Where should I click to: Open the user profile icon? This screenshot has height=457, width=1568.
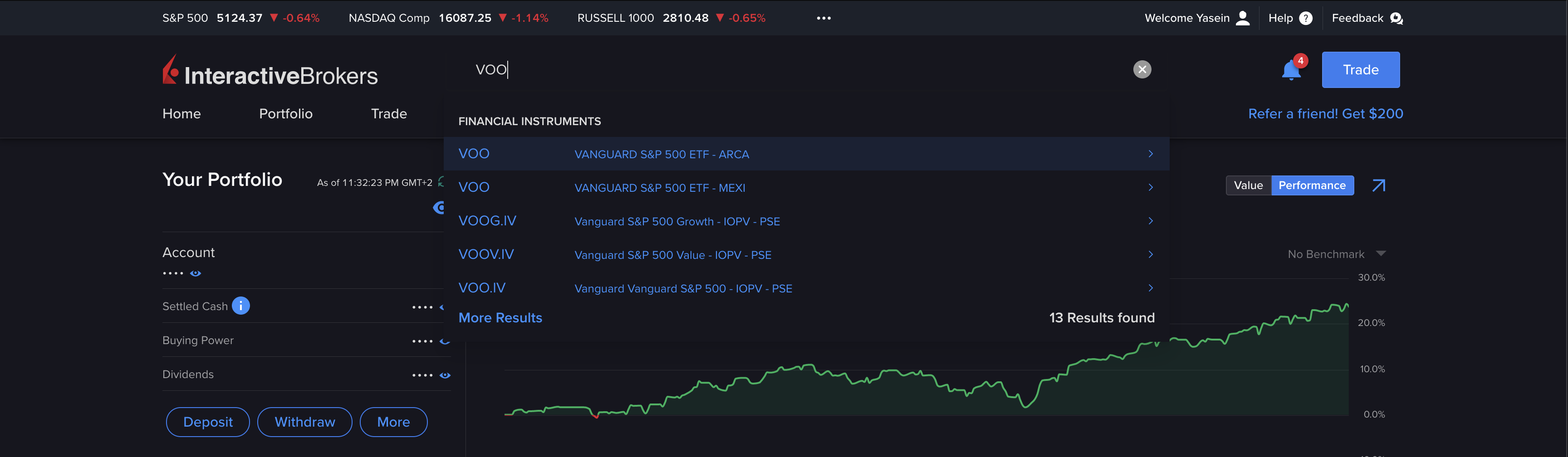click(1243, 18)
